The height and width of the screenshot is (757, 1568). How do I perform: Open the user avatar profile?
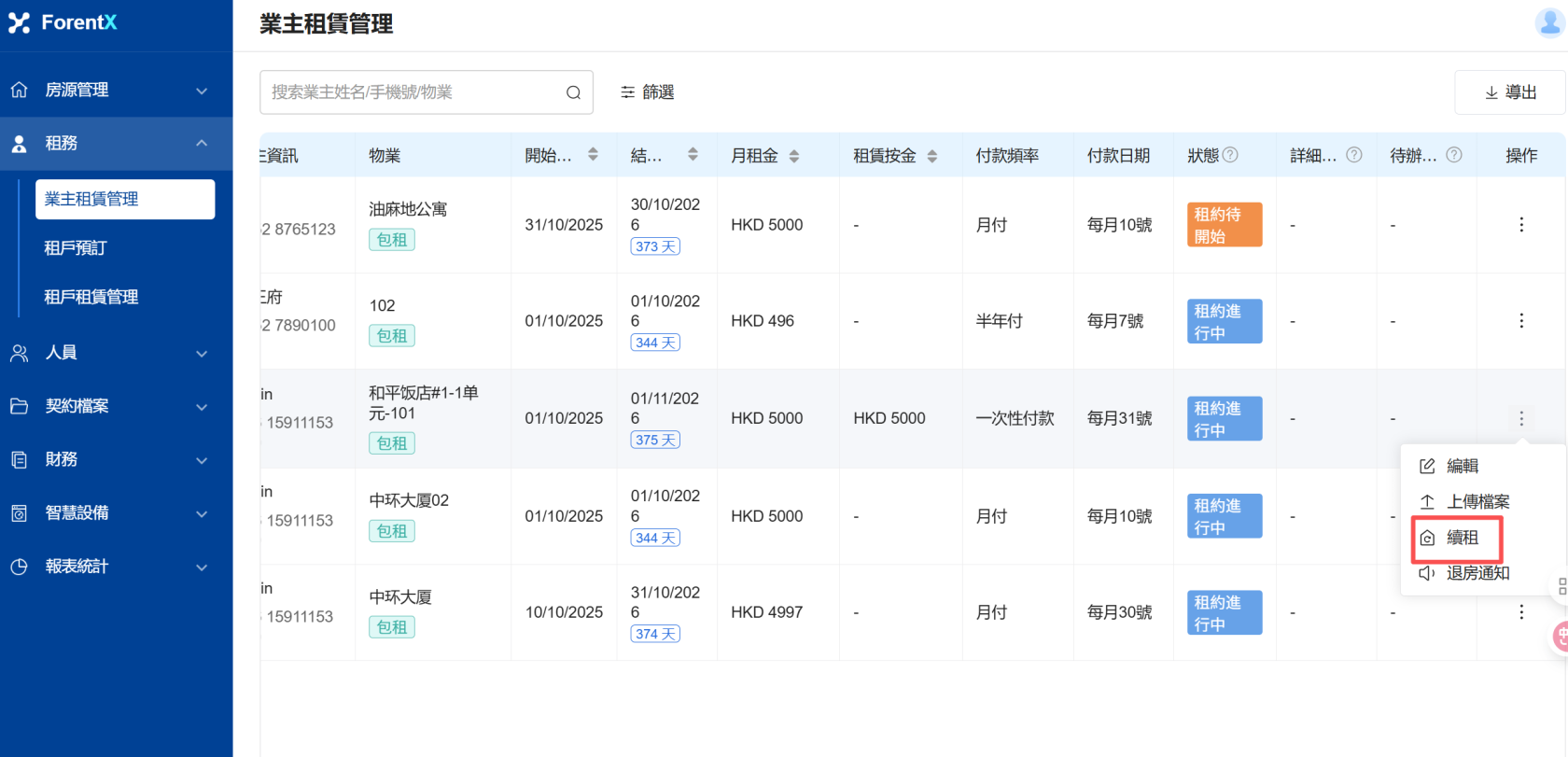click(1549, 22)
